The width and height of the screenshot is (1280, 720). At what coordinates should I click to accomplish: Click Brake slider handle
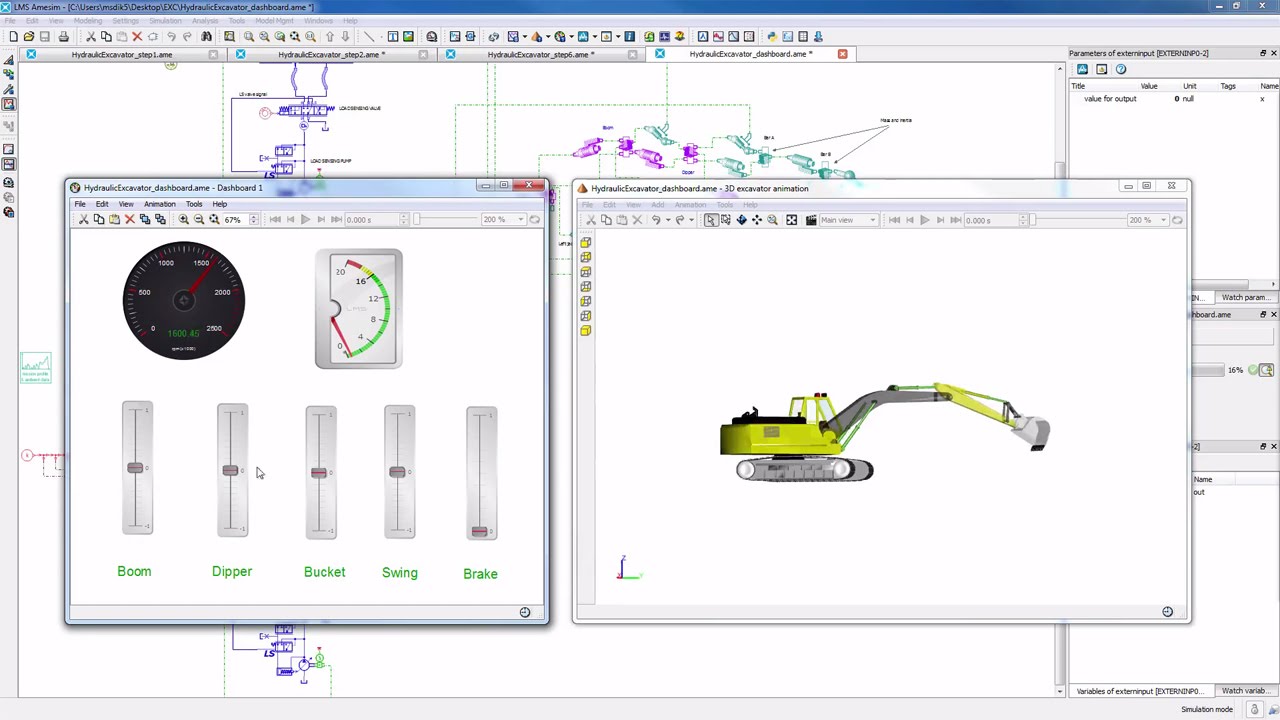click(x=479, y=531)
